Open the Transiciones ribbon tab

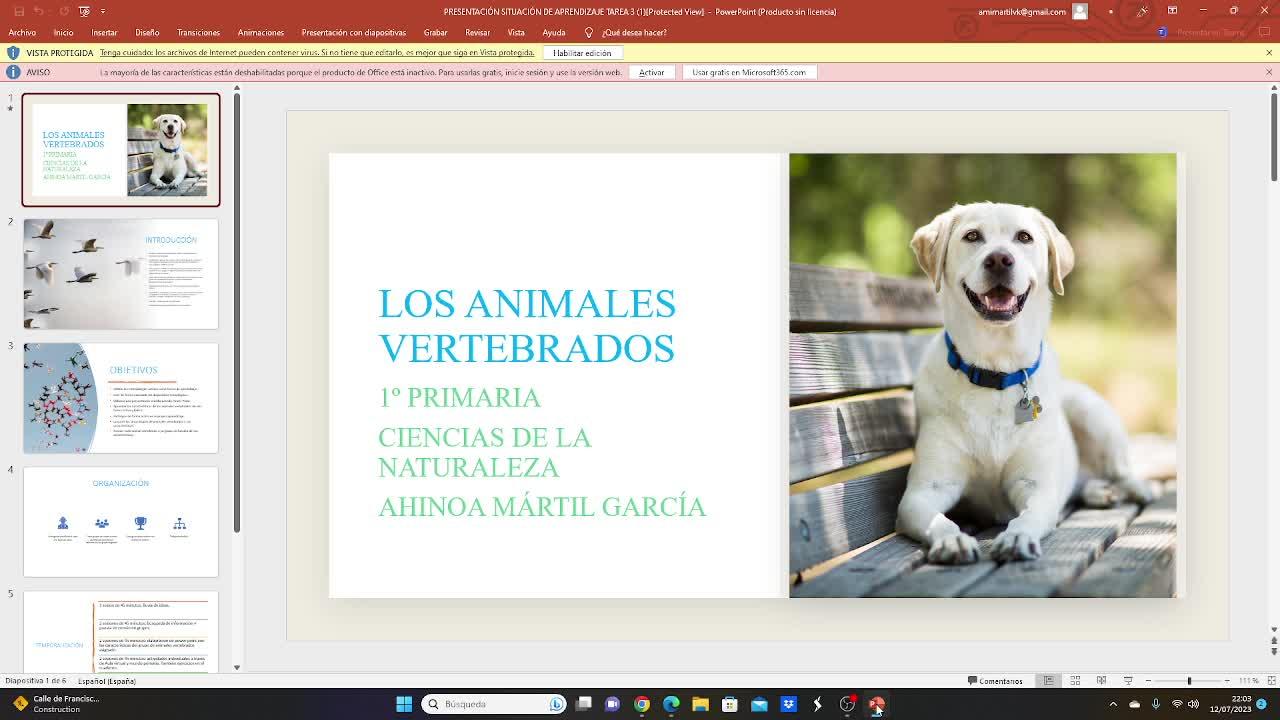(x=198, y=32)
